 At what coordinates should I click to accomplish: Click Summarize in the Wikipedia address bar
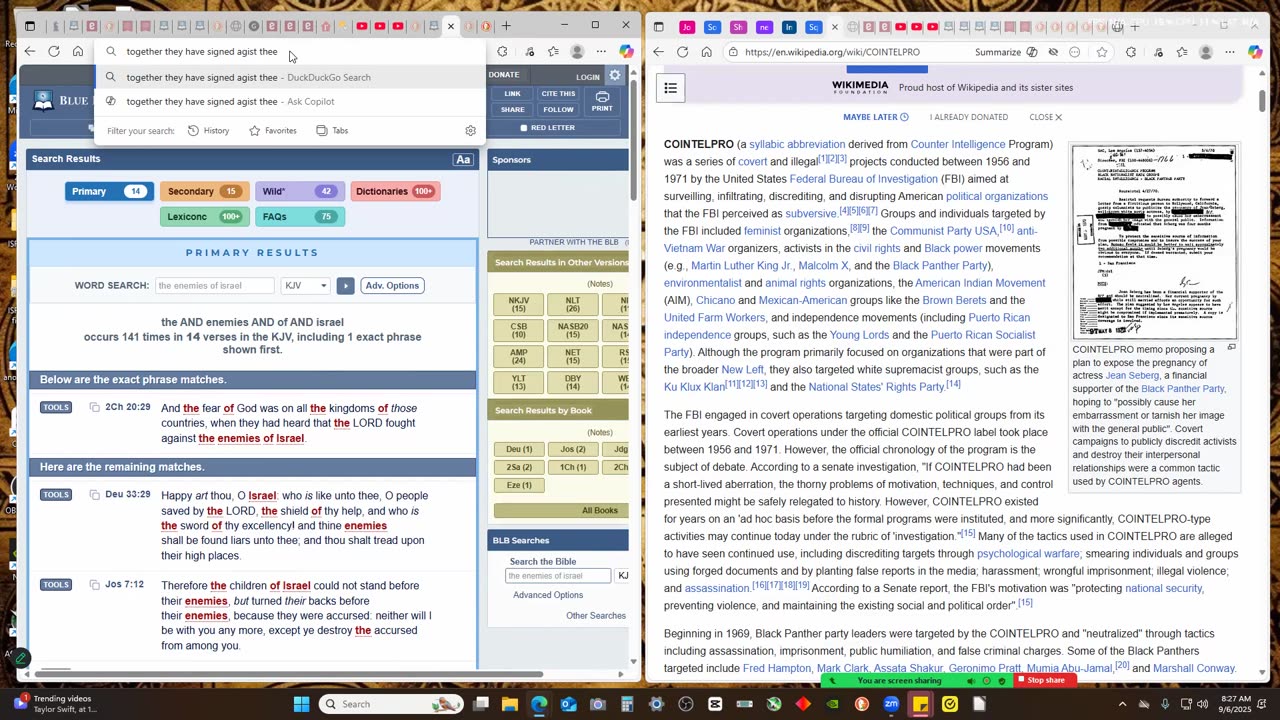[997, 52]
